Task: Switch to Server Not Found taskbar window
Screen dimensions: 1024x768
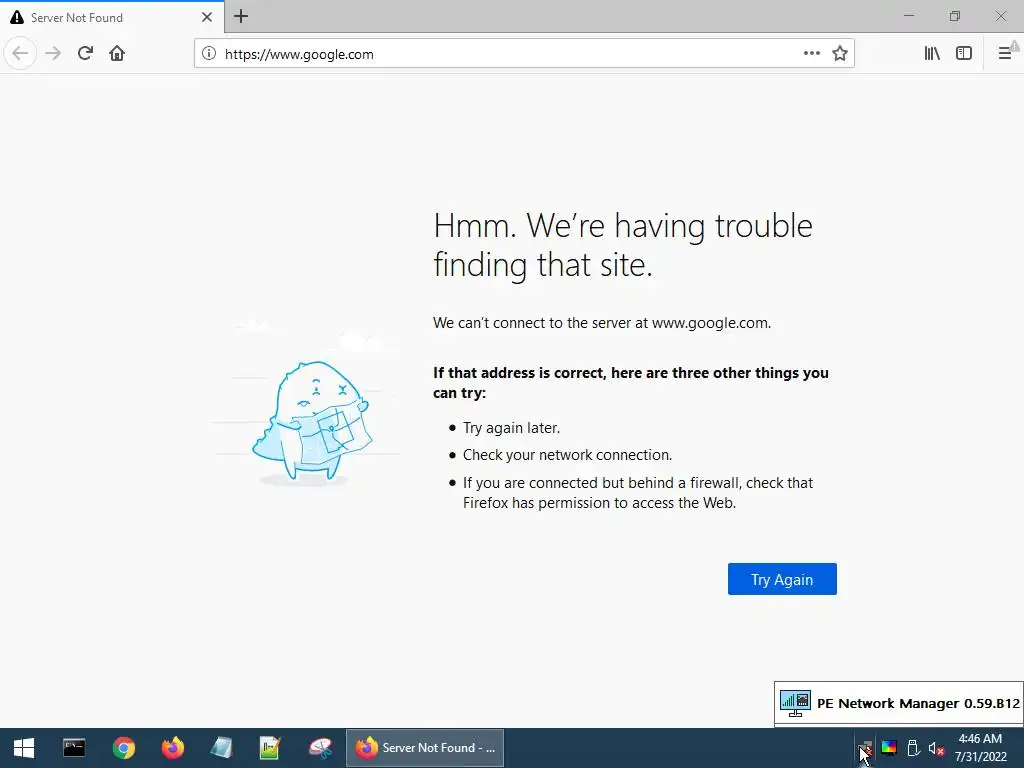Action: coord(424,748)
